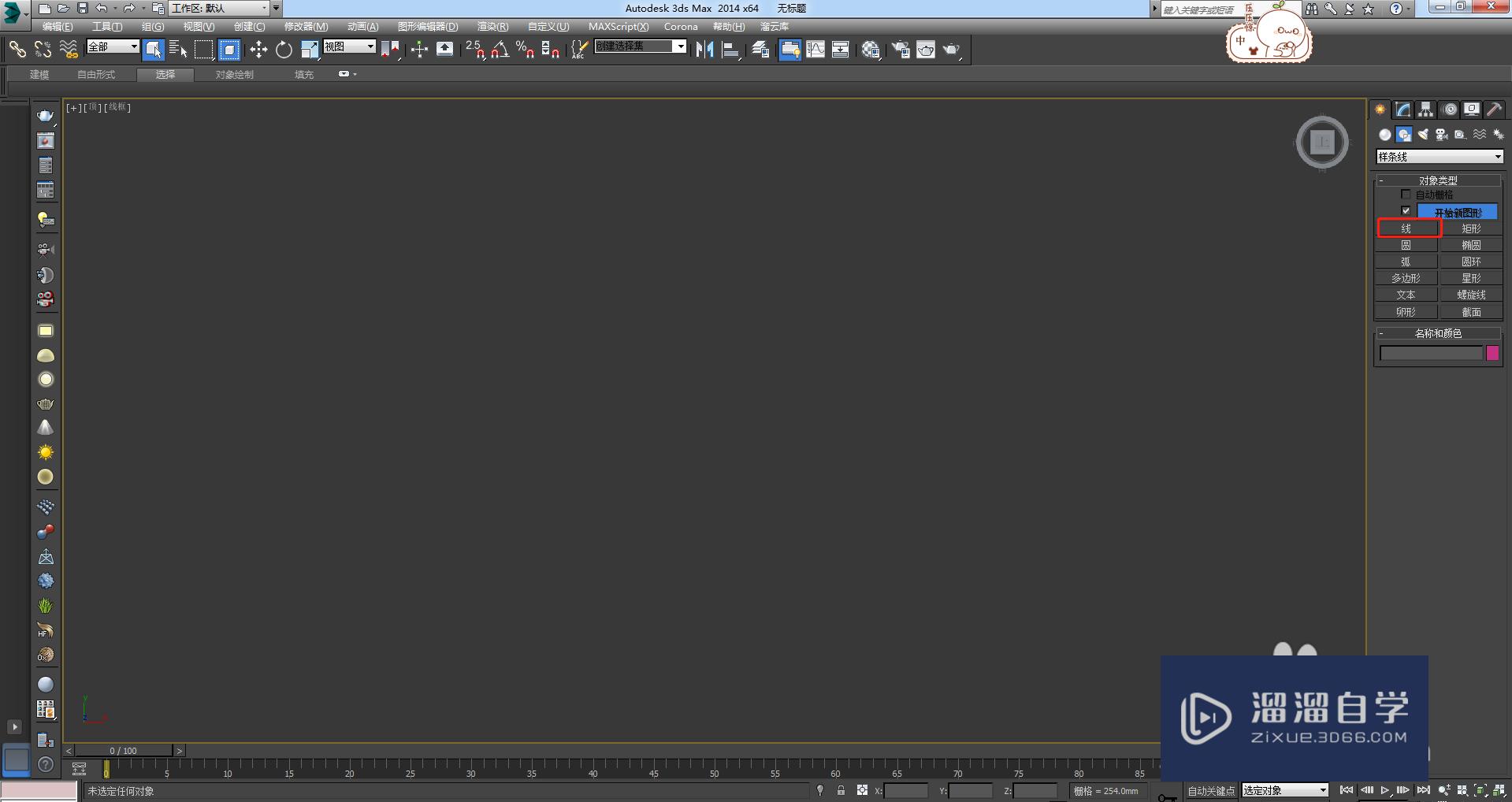
Task: Select the Lights category icon
Action: [x=1423, y=135]
